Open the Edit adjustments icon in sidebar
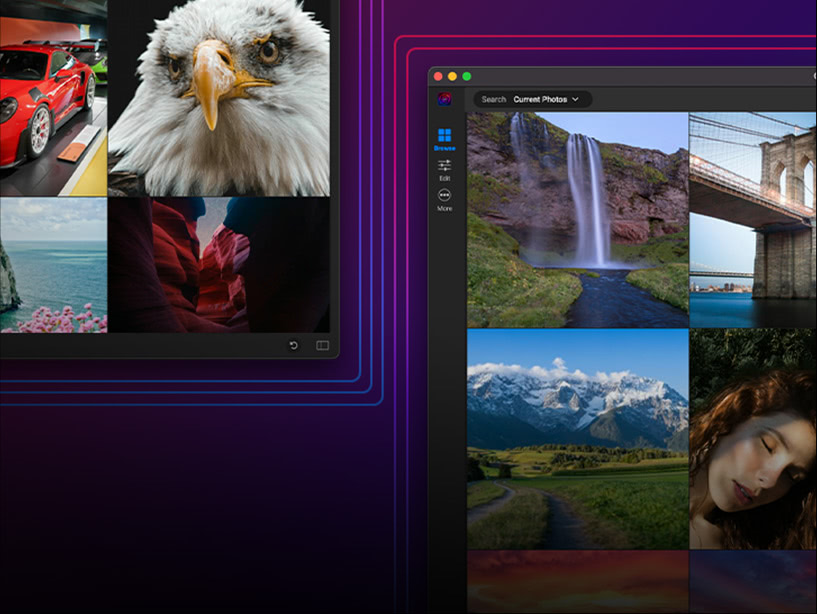The width and height of the screenshot is (817, 614). 445,164
